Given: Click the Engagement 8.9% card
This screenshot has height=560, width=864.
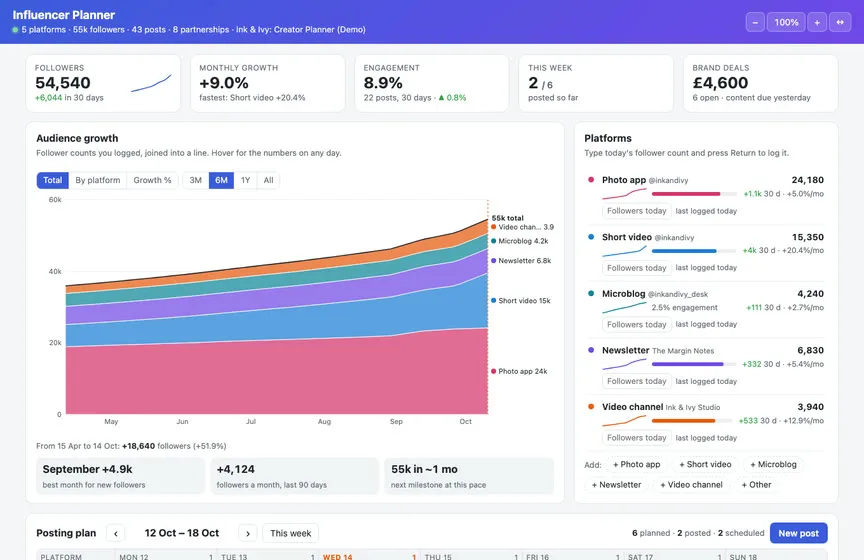Looking at the screenshot, I should [432, 83].
